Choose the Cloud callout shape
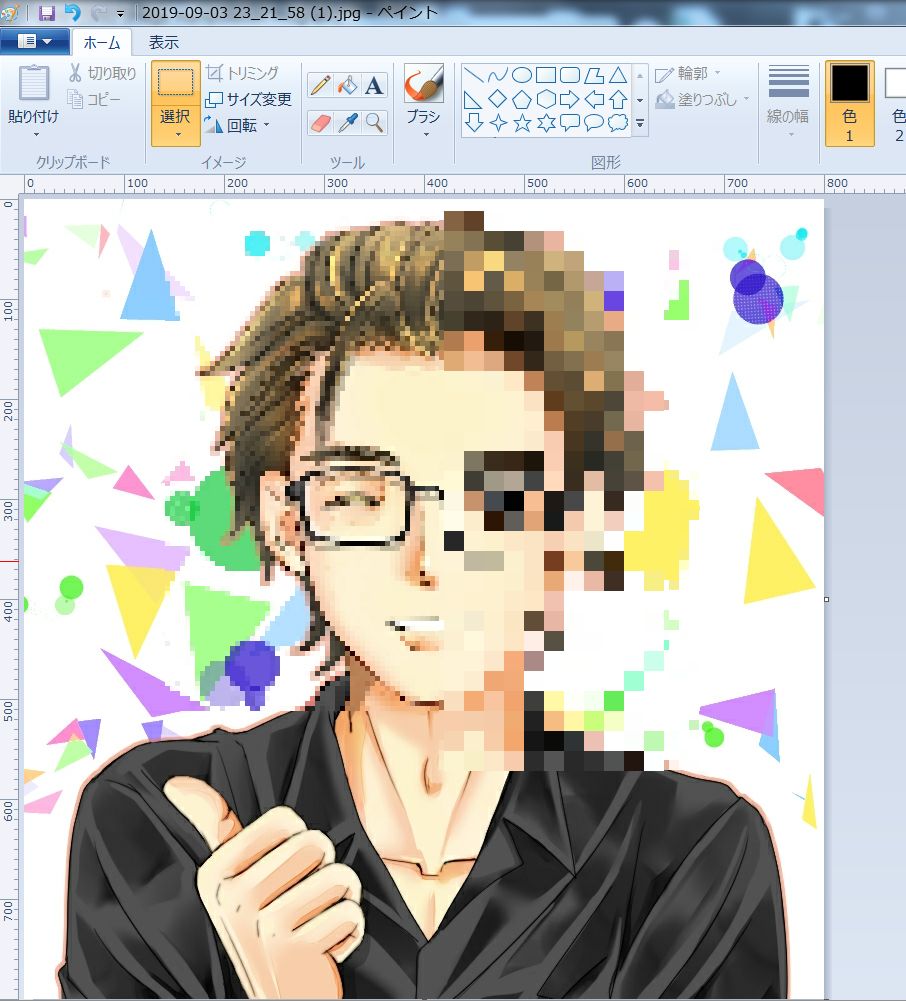The height and width of the screenshot is (1001, 906). (x=617, y=123)
